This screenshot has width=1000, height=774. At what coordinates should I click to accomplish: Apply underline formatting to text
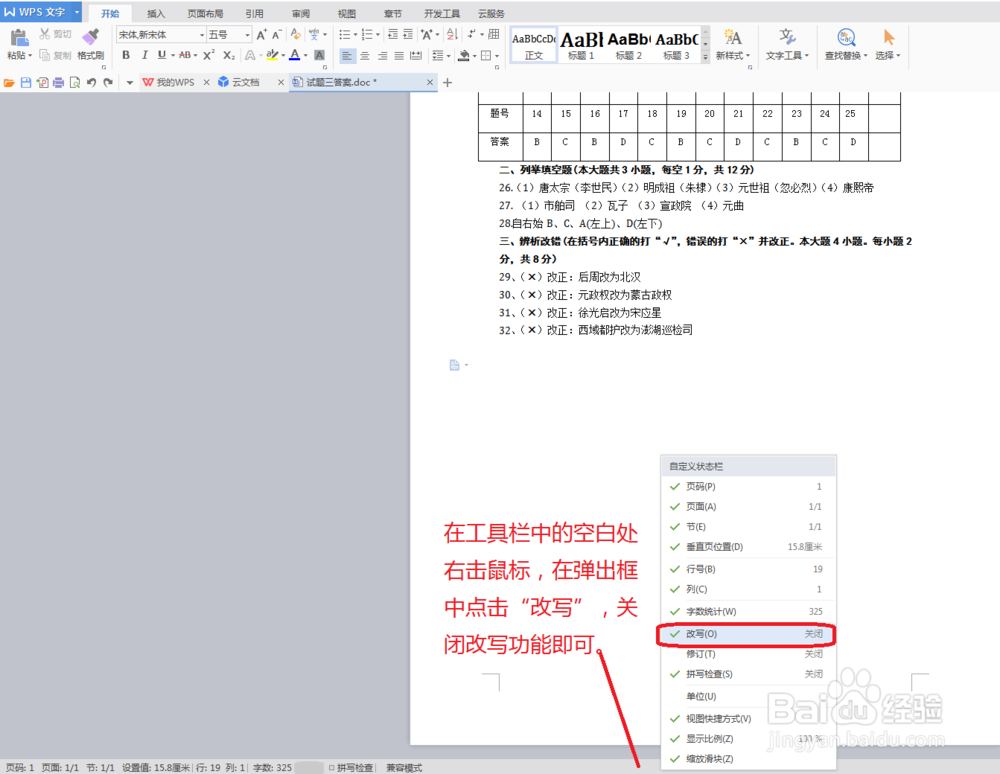(160, 55)
